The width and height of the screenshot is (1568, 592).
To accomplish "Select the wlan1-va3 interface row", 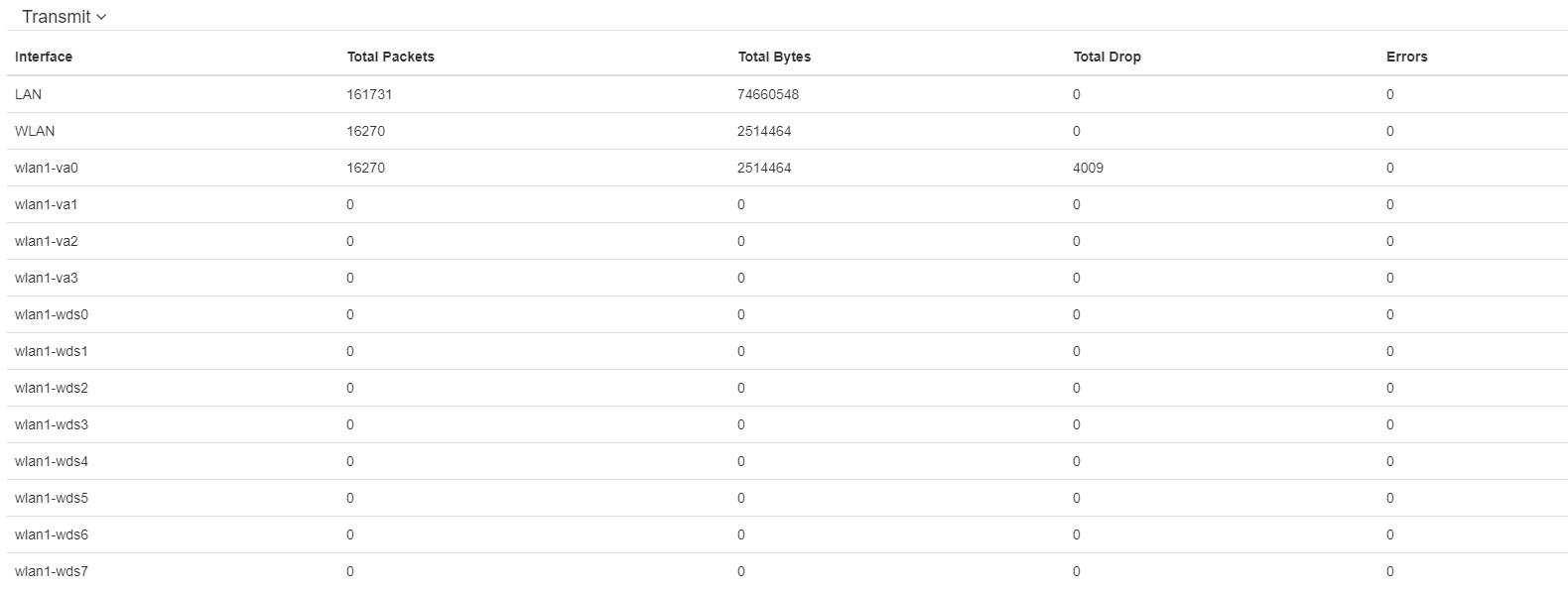I will (x=47, y=278).
